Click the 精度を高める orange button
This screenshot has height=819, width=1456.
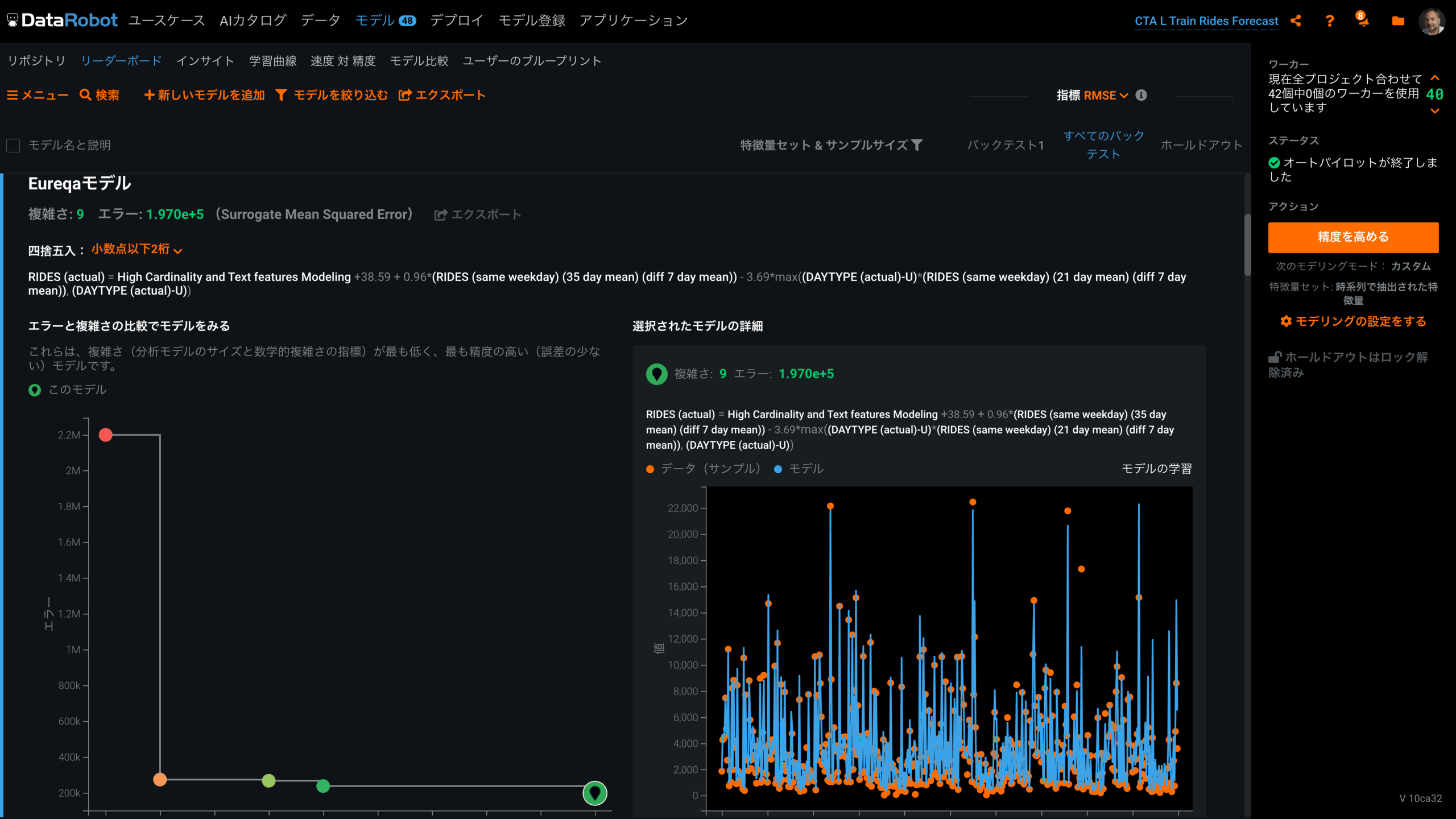pos(1353,237)
